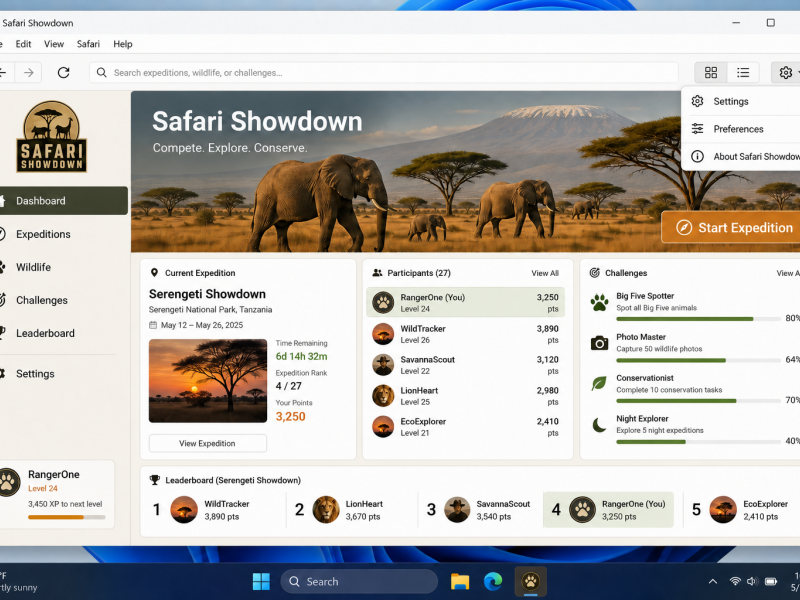This screenshot has width=800, height=600.
Task: Open the Help menu
Action: pos(122,44)
